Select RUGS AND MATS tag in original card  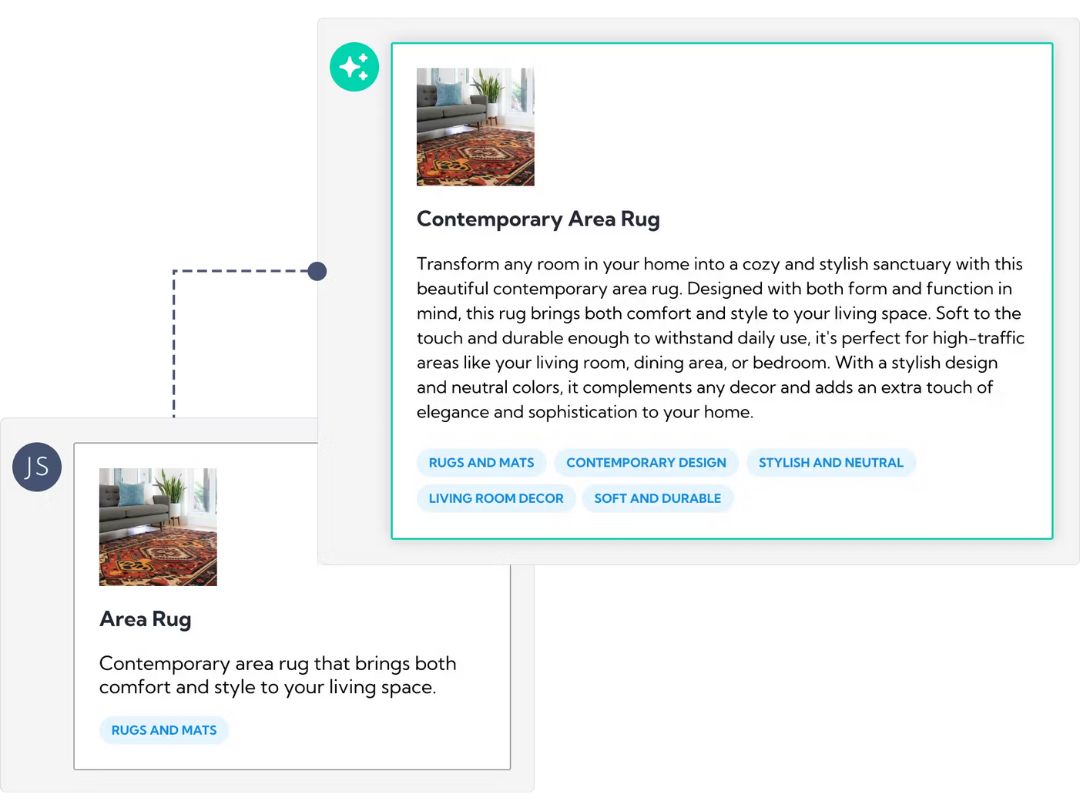coord(164,730)
